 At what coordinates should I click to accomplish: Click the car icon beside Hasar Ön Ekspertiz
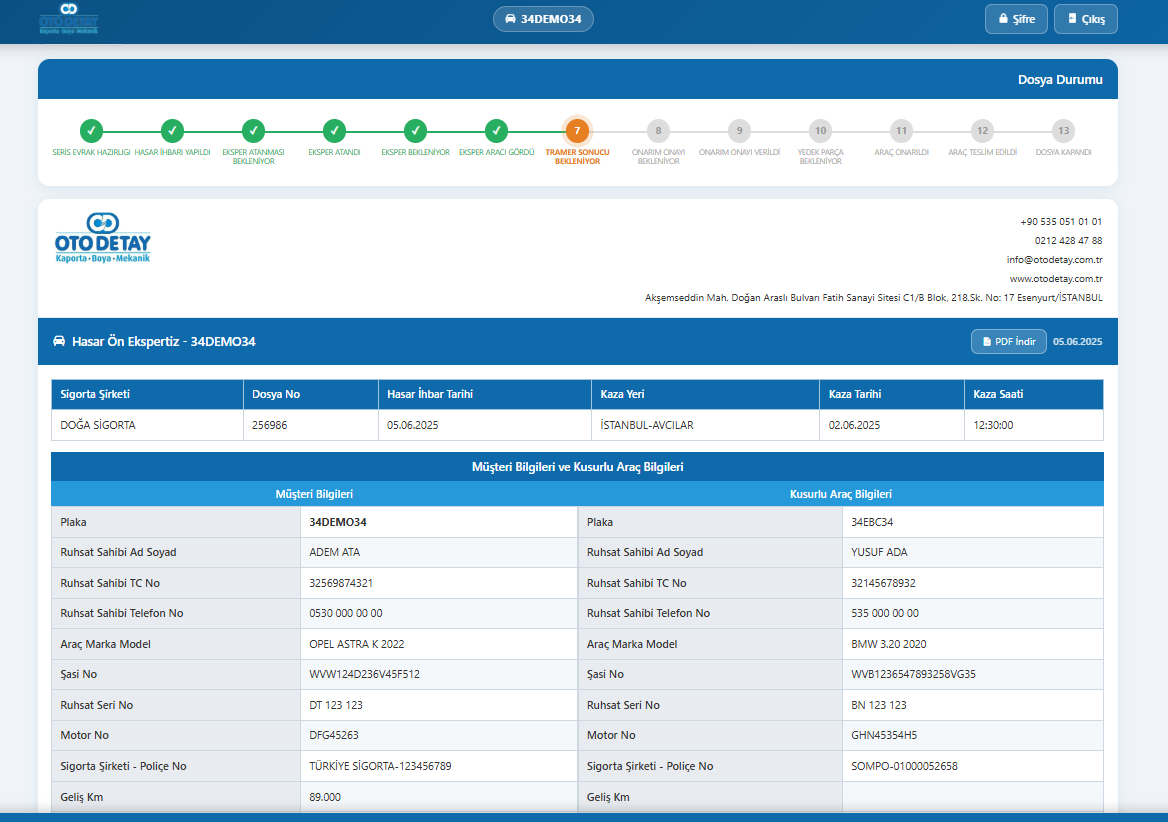(59, 342)
